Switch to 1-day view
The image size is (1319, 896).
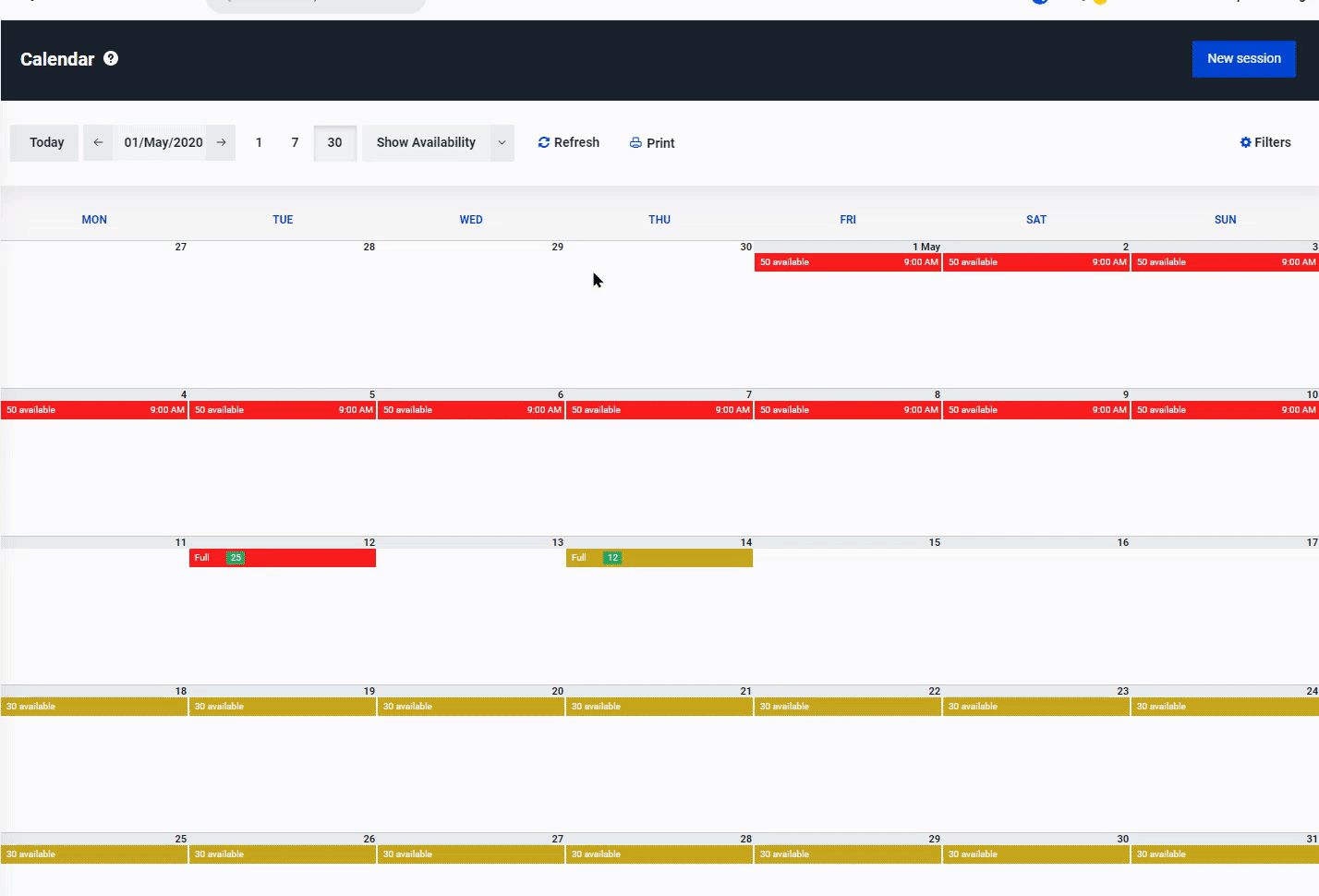click(259, 142)
